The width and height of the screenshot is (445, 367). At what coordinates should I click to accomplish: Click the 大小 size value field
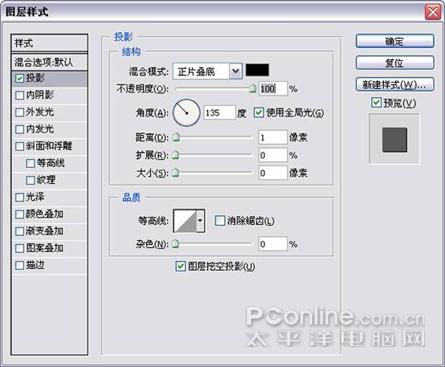[x=273, y=173]
